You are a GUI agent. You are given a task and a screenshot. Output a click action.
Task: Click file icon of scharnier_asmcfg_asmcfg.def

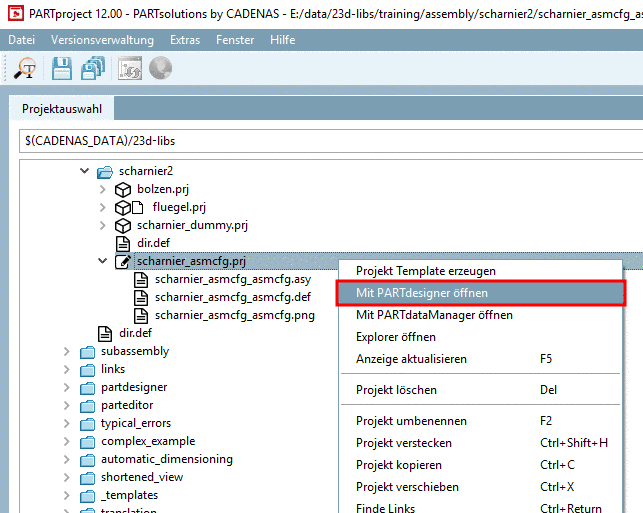point(141,298)
